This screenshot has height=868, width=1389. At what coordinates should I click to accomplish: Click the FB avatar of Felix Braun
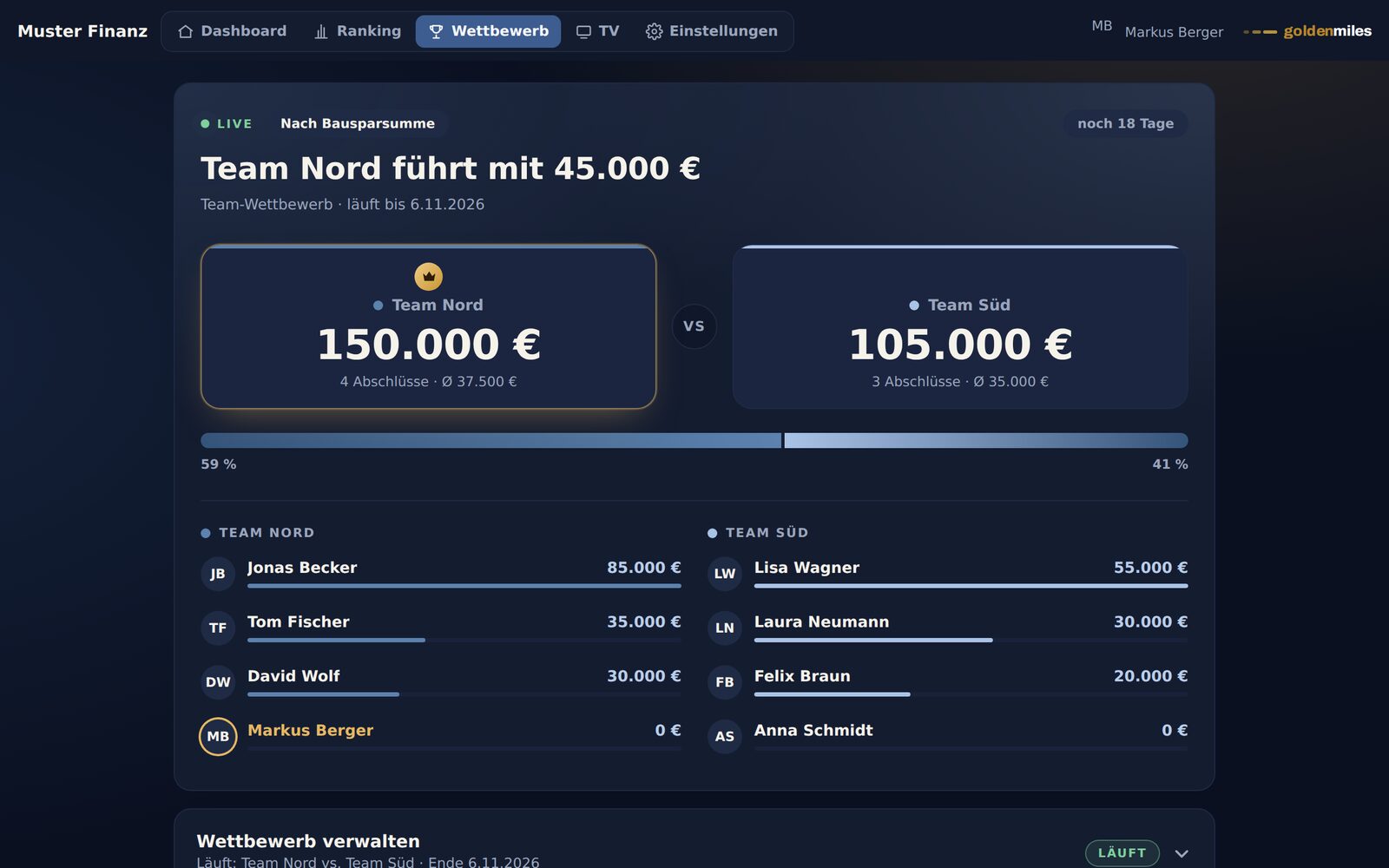[725, 682]
